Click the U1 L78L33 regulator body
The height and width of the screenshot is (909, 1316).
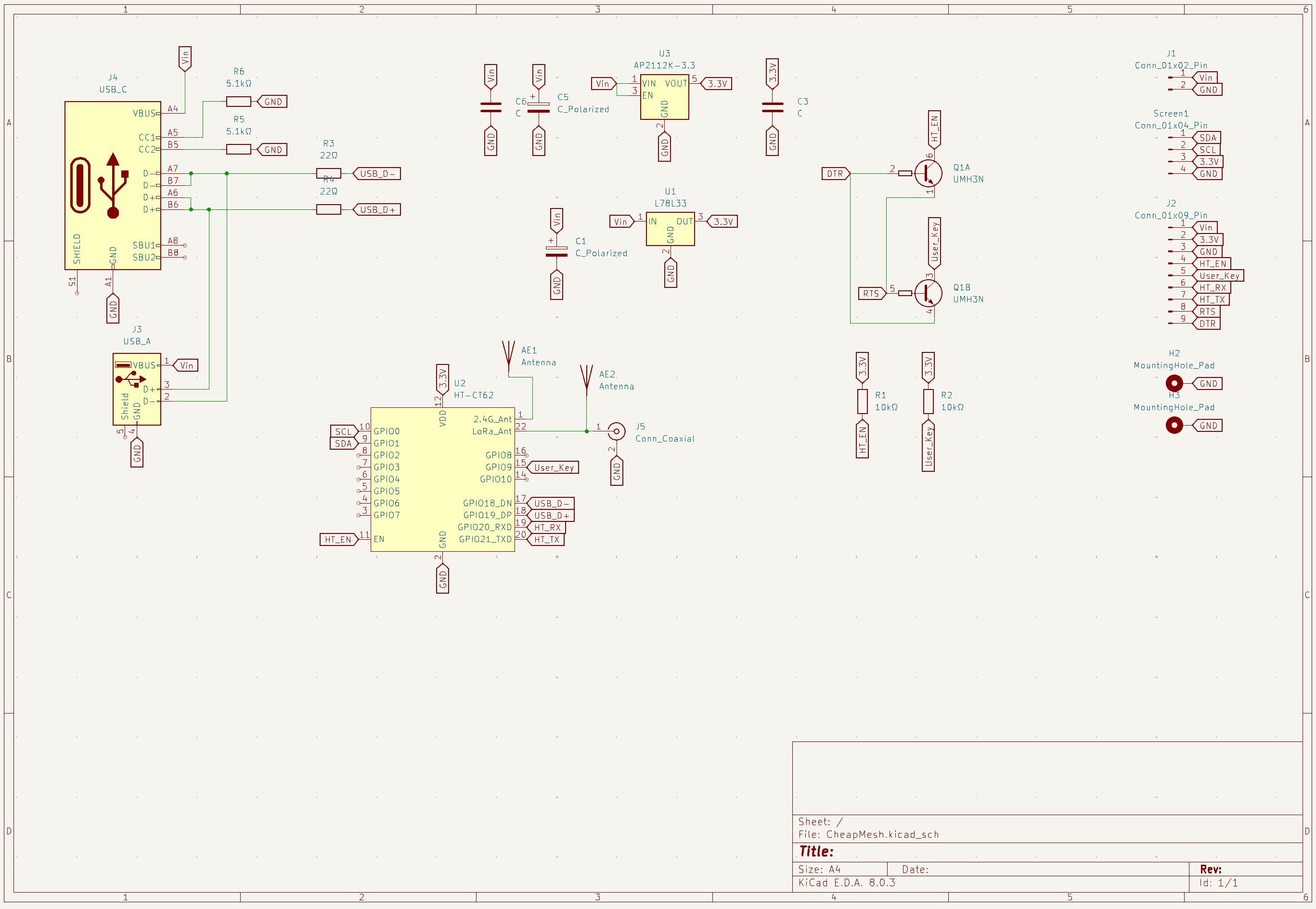tap(670, 228)
